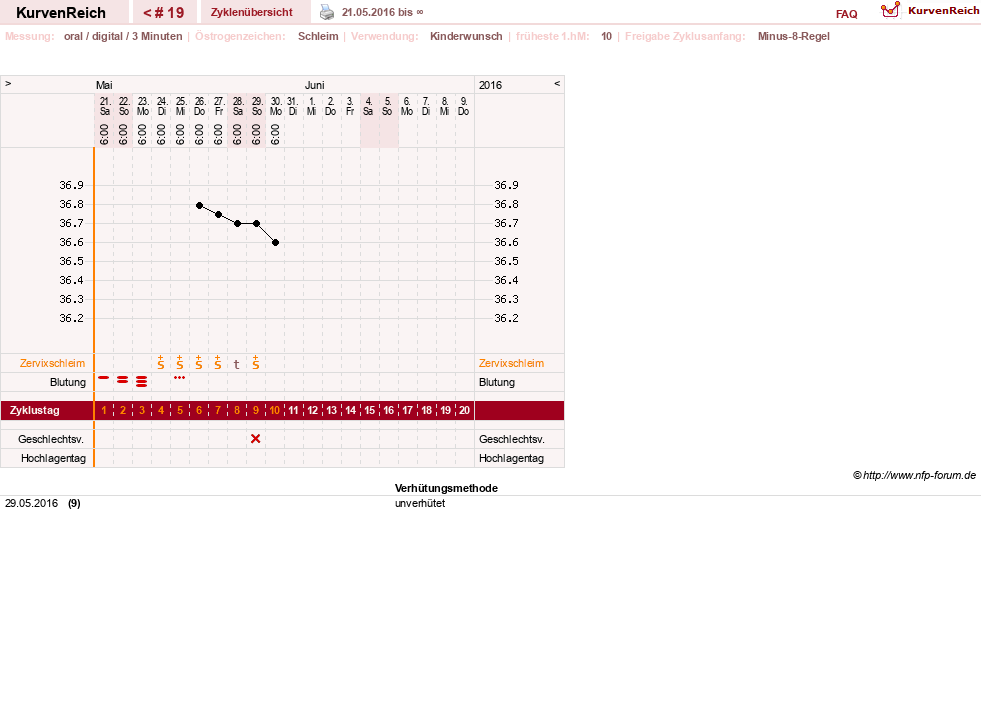Image resolution: width=981 pixels, height=707 pixels.
Task: Select cycle day 1 in Zyklustag row
Action: click(x=104, y=410)
